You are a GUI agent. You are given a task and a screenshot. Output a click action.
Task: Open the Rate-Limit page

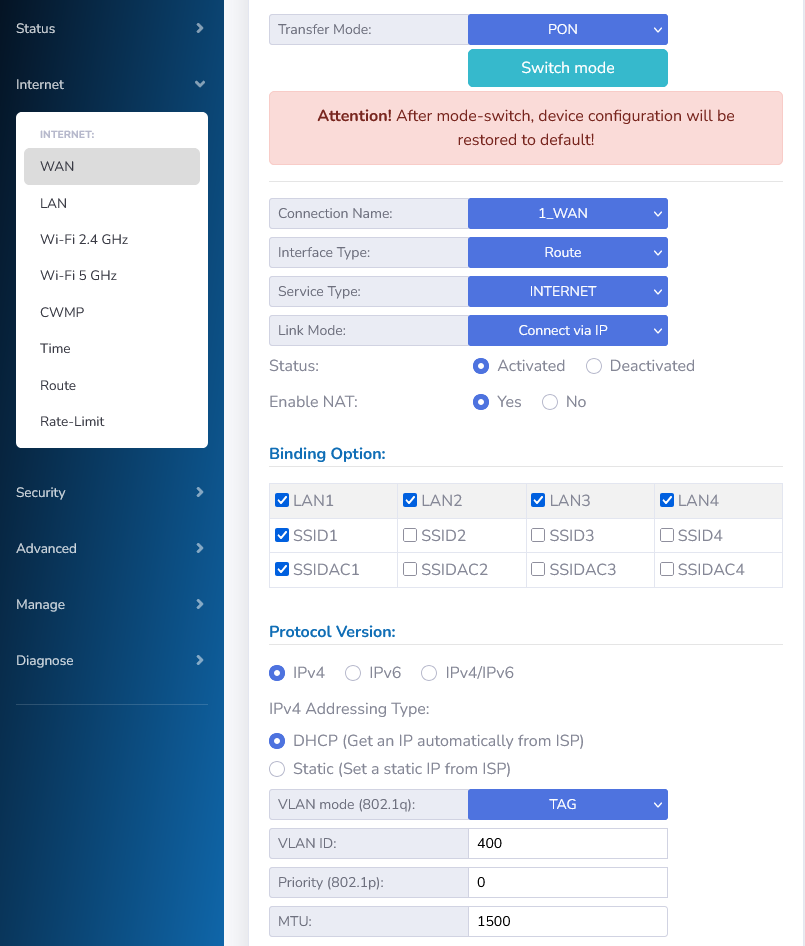coord(72,421)
